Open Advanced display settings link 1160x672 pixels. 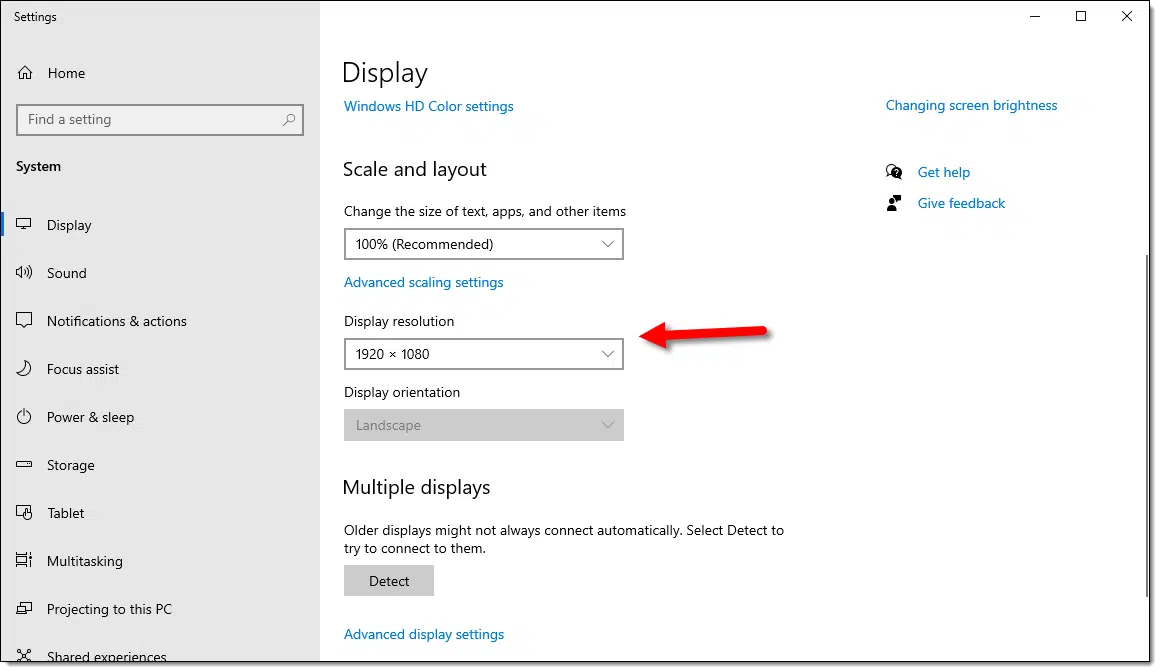(424, 634)
